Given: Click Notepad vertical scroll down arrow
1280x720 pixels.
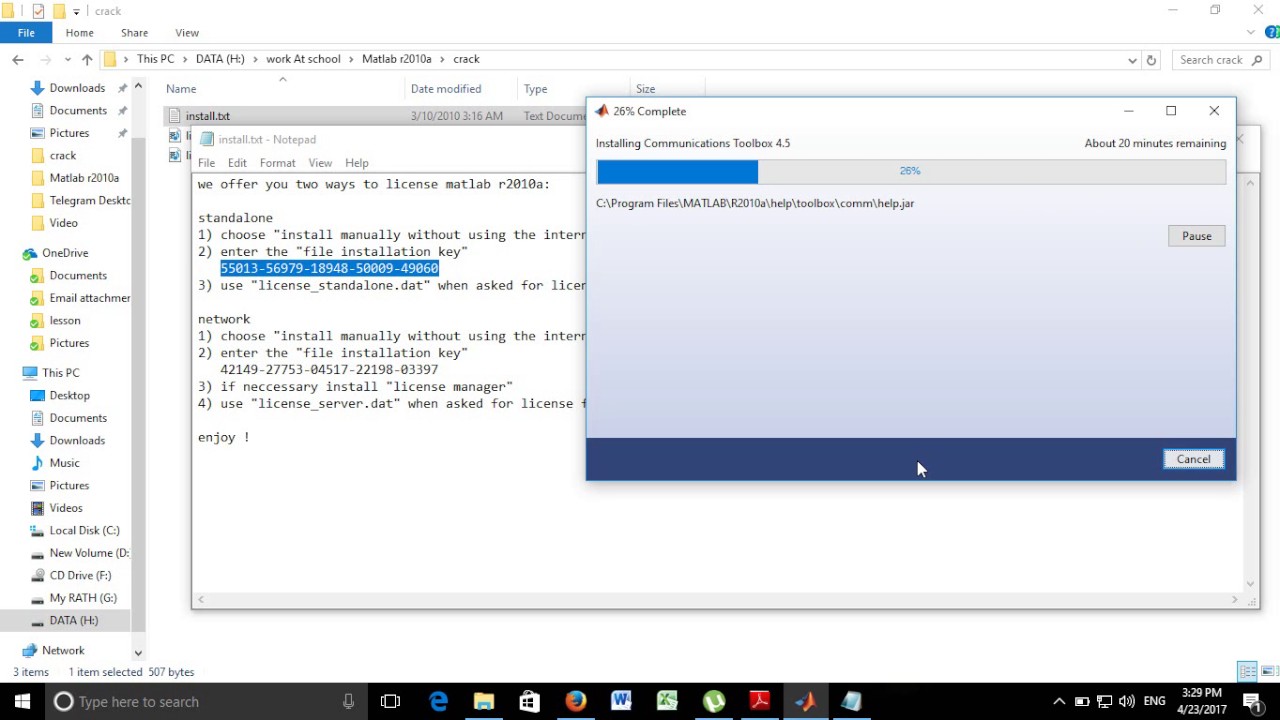Looking at the screenshot, I should (1250, 584).
